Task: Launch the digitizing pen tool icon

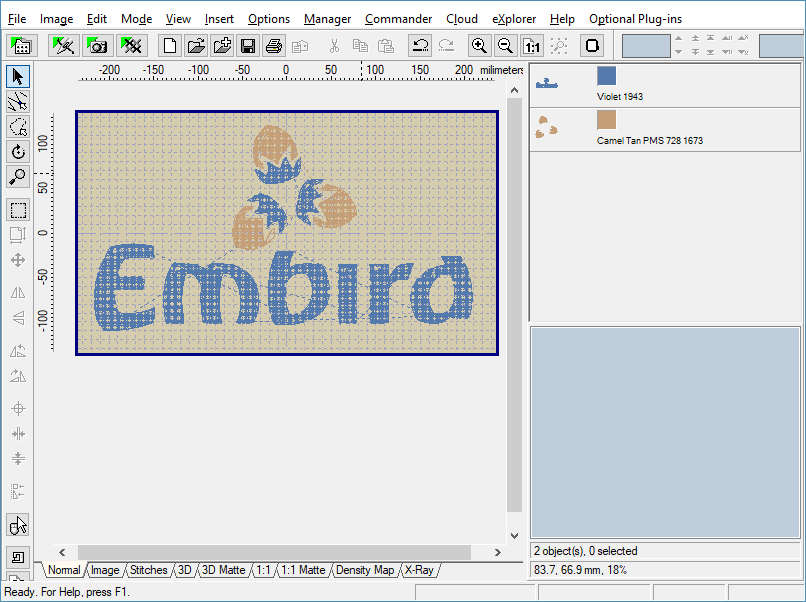Action: click(x=64, y=46)
